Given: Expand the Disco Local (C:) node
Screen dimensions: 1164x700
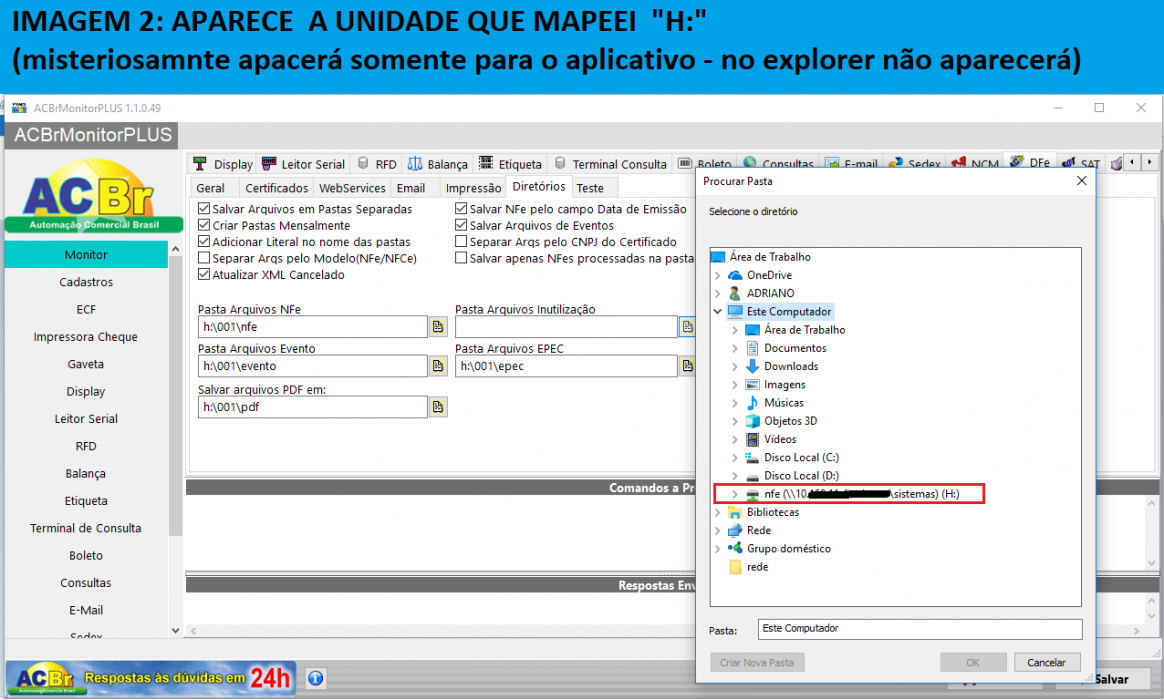Looking at the screenshot, I should coord(735,458).
